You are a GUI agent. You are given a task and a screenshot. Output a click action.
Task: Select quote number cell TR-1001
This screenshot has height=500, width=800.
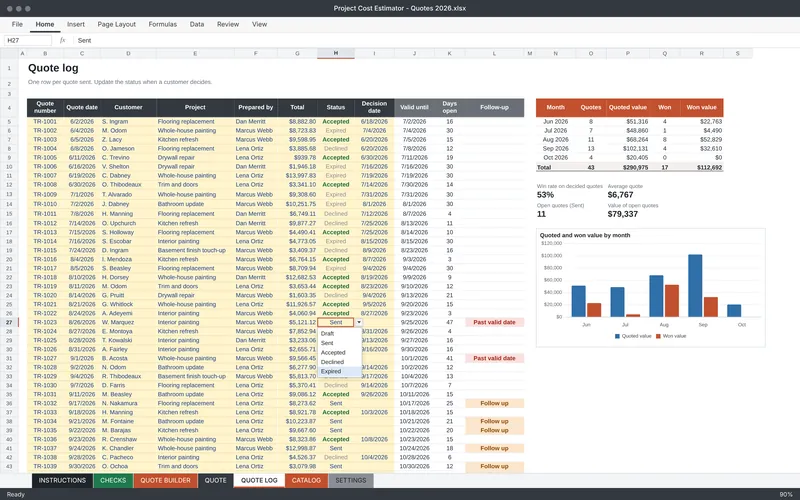click(45, 121)
